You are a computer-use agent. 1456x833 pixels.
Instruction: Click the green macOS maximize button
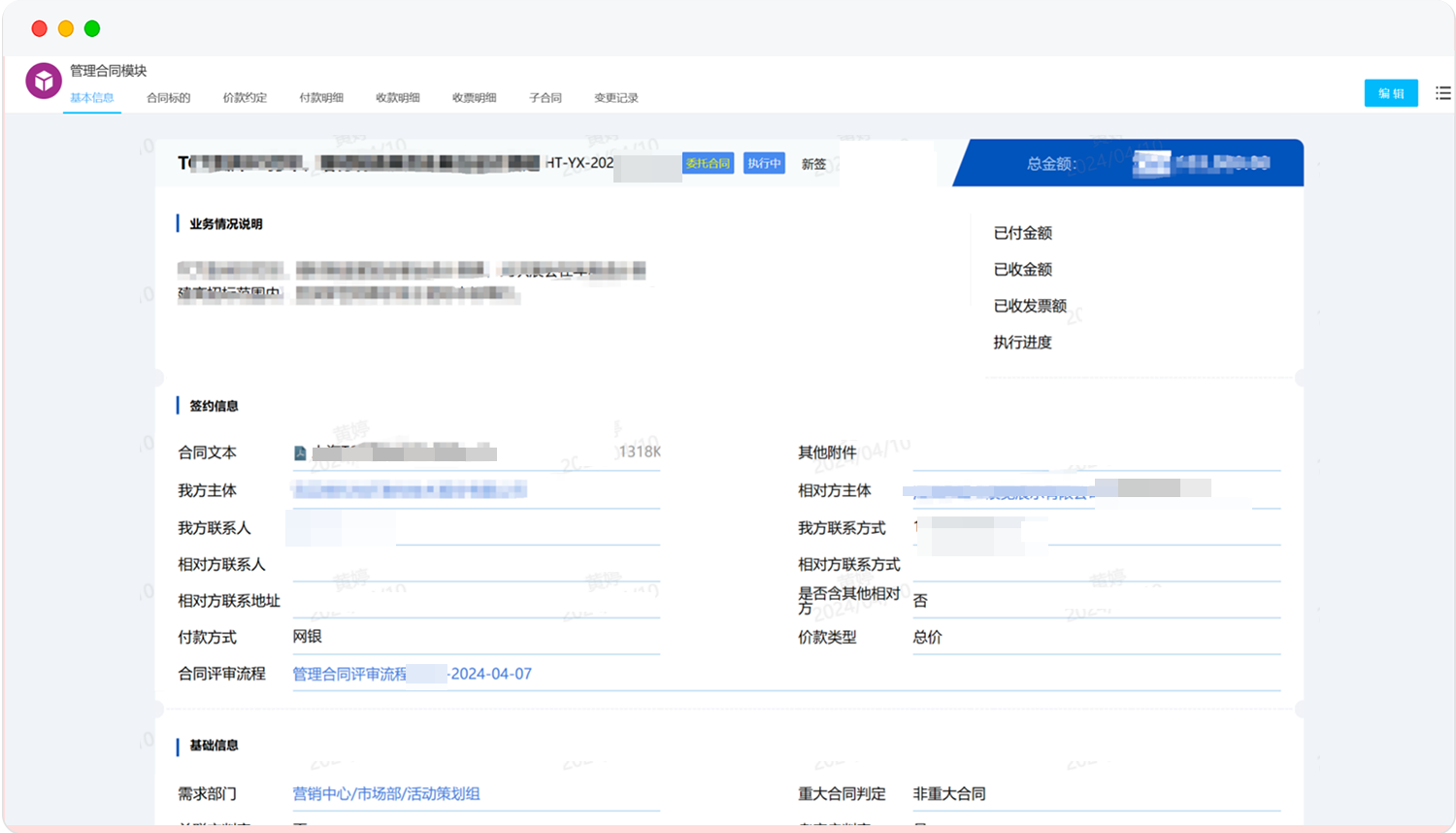point(92,28)
